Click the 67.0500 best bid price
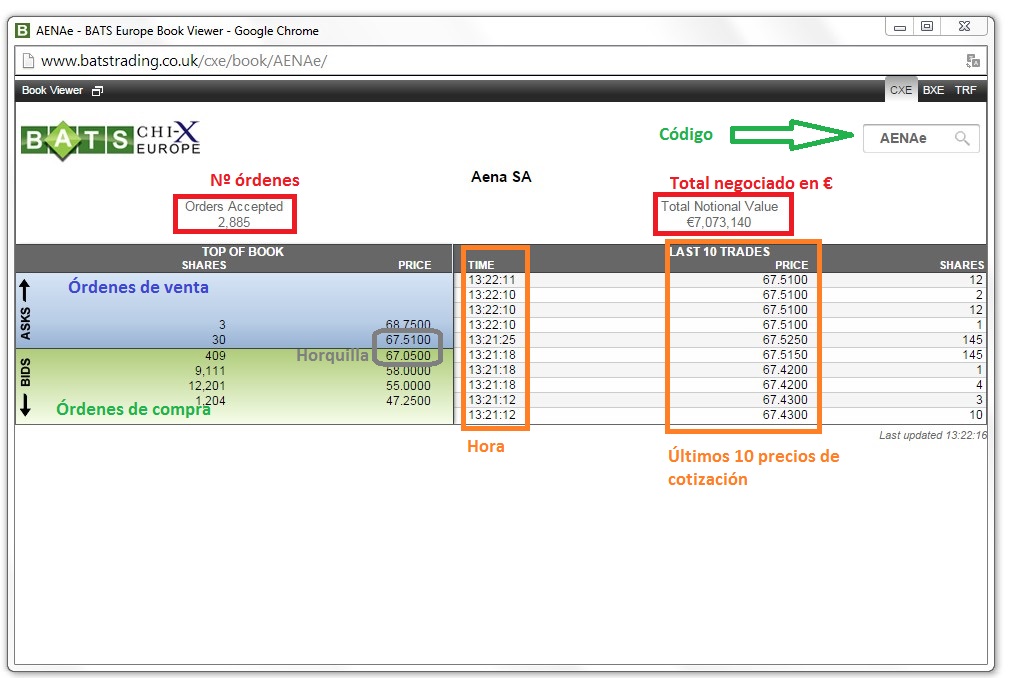The height and width of the screenshot is (678, 1011). click(408, 356)
